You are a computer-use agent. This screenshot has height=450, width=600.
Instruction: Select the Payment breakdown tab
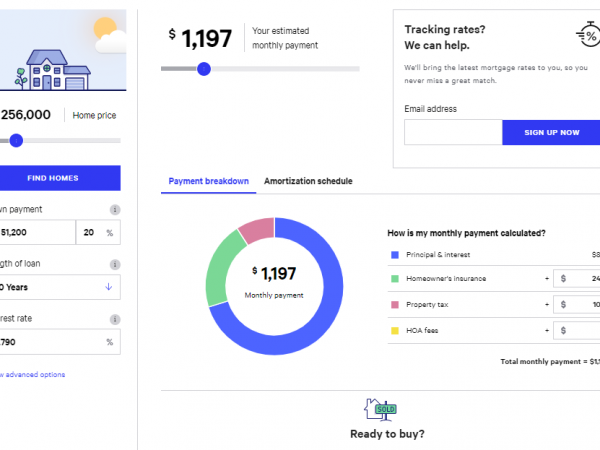(x=208, y=181)
